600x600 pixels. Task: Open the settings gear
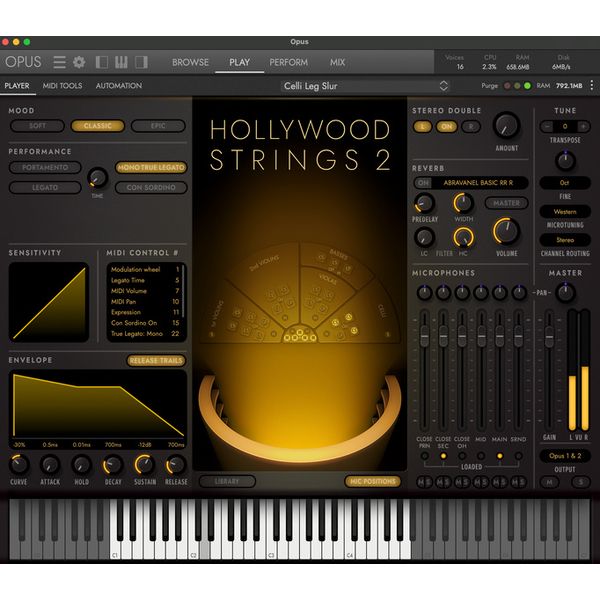pos(79,62)
